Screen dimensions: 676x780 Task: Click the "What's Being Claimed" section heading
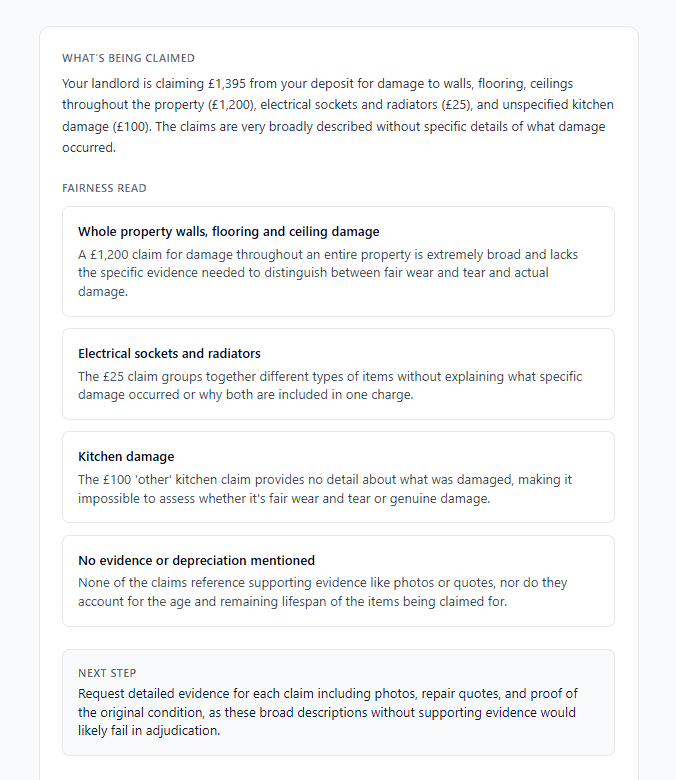pyautogui.click(x=128, y=58)
